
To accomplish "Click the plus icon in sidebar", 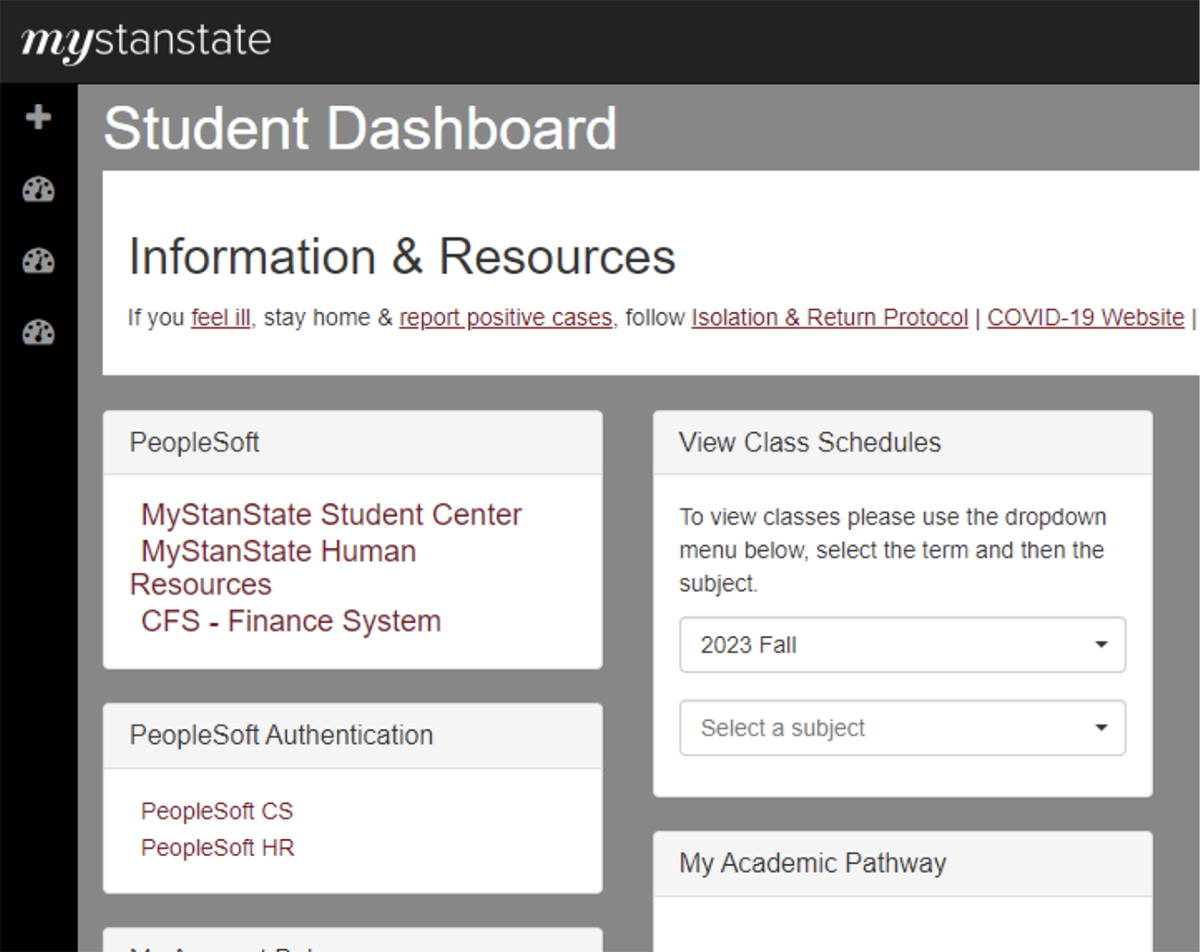I will pos(38,118).
